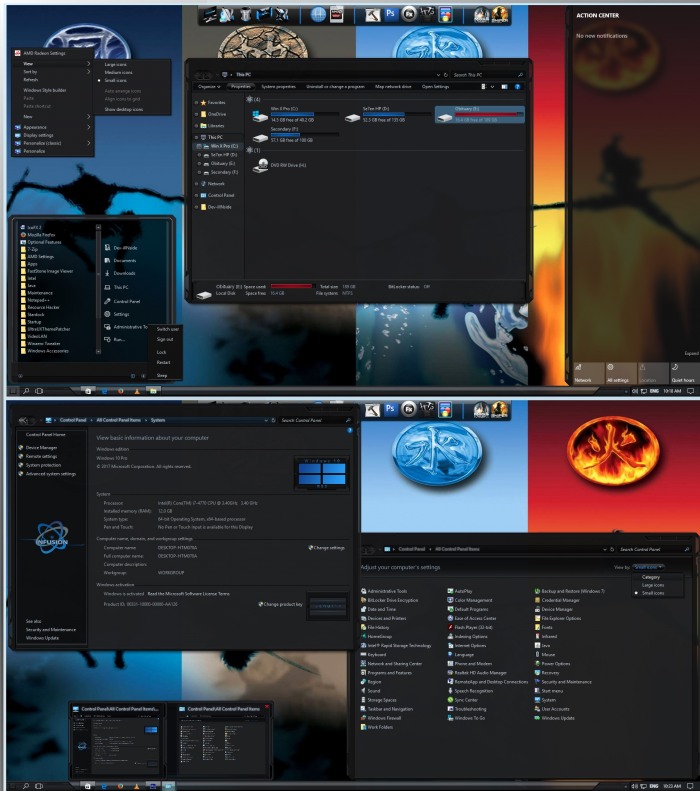
Task: Expand the Sort by submenu arrow
Action: 88,72
